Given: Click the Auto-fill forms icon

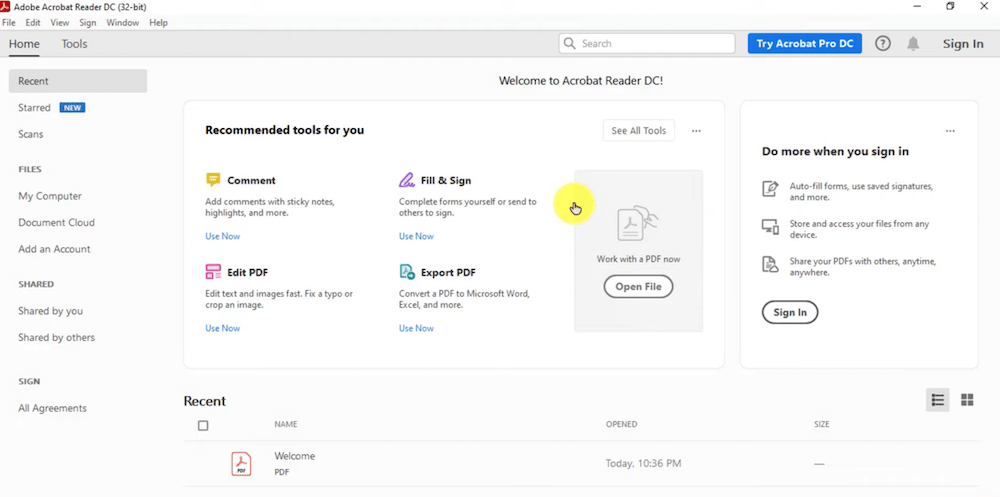Looking at the screenshot, I should [x=770, y=189].
